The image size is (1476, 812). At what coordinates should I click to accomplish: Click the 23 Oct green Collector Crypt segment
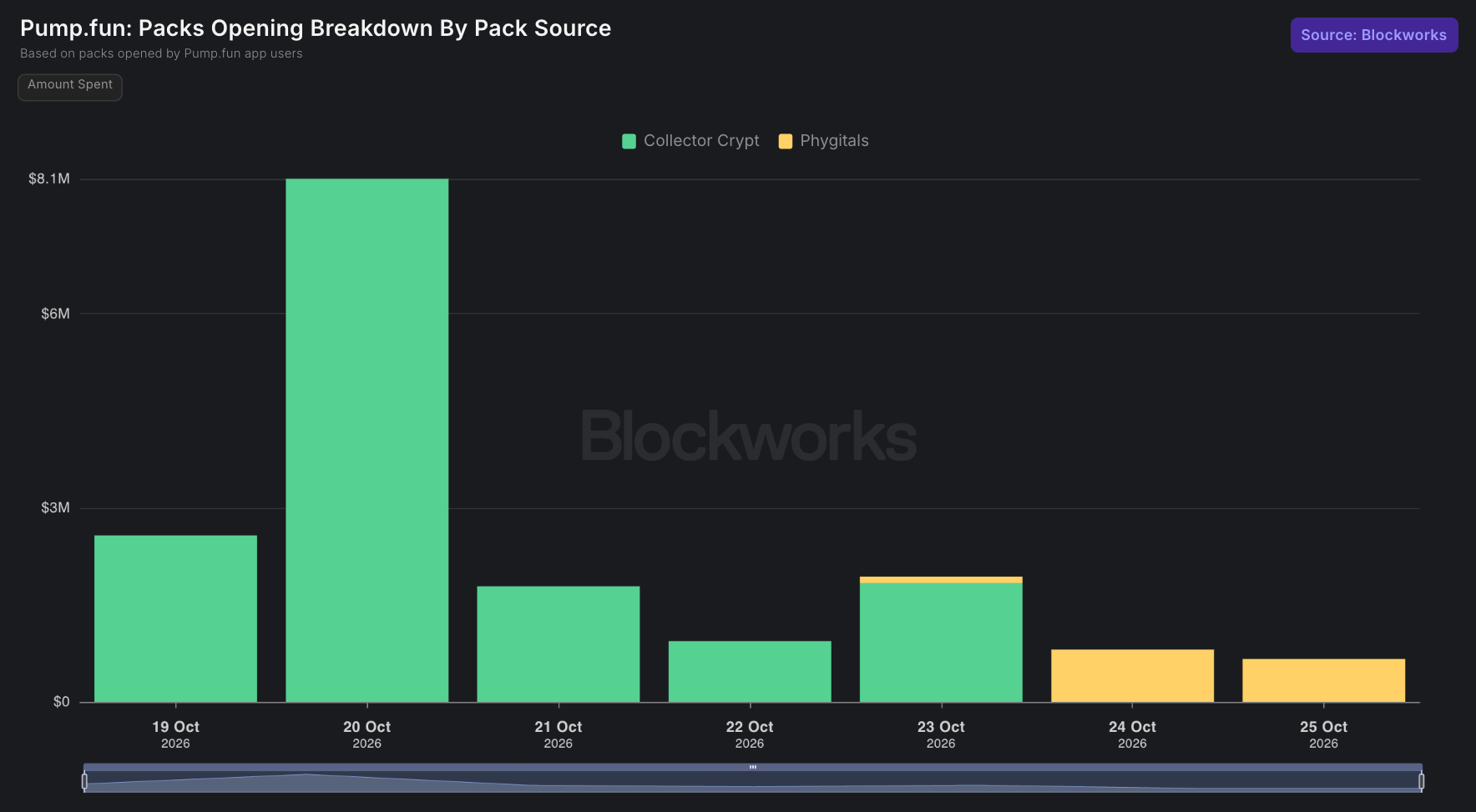tap(941, 642)
